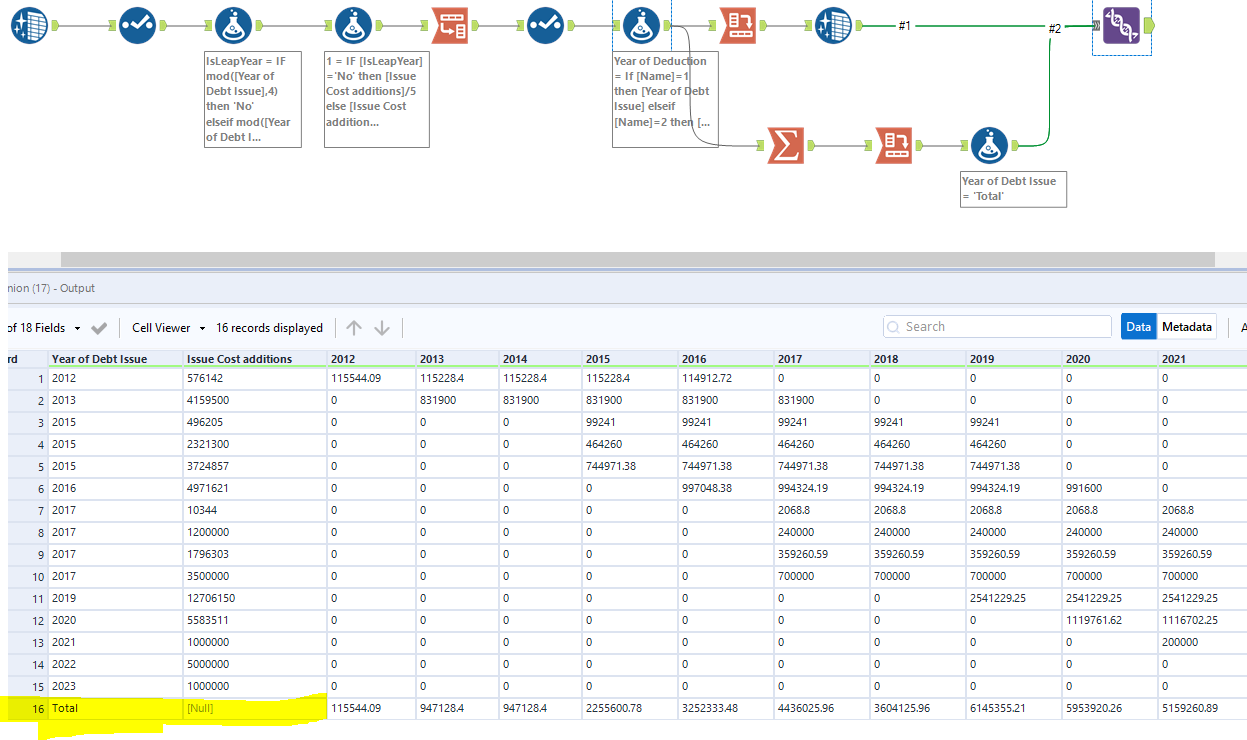Open the Cross Tab tool after the Summarize
The width and height of the screenshot is (1247, 740).
(x=894, y=146)
